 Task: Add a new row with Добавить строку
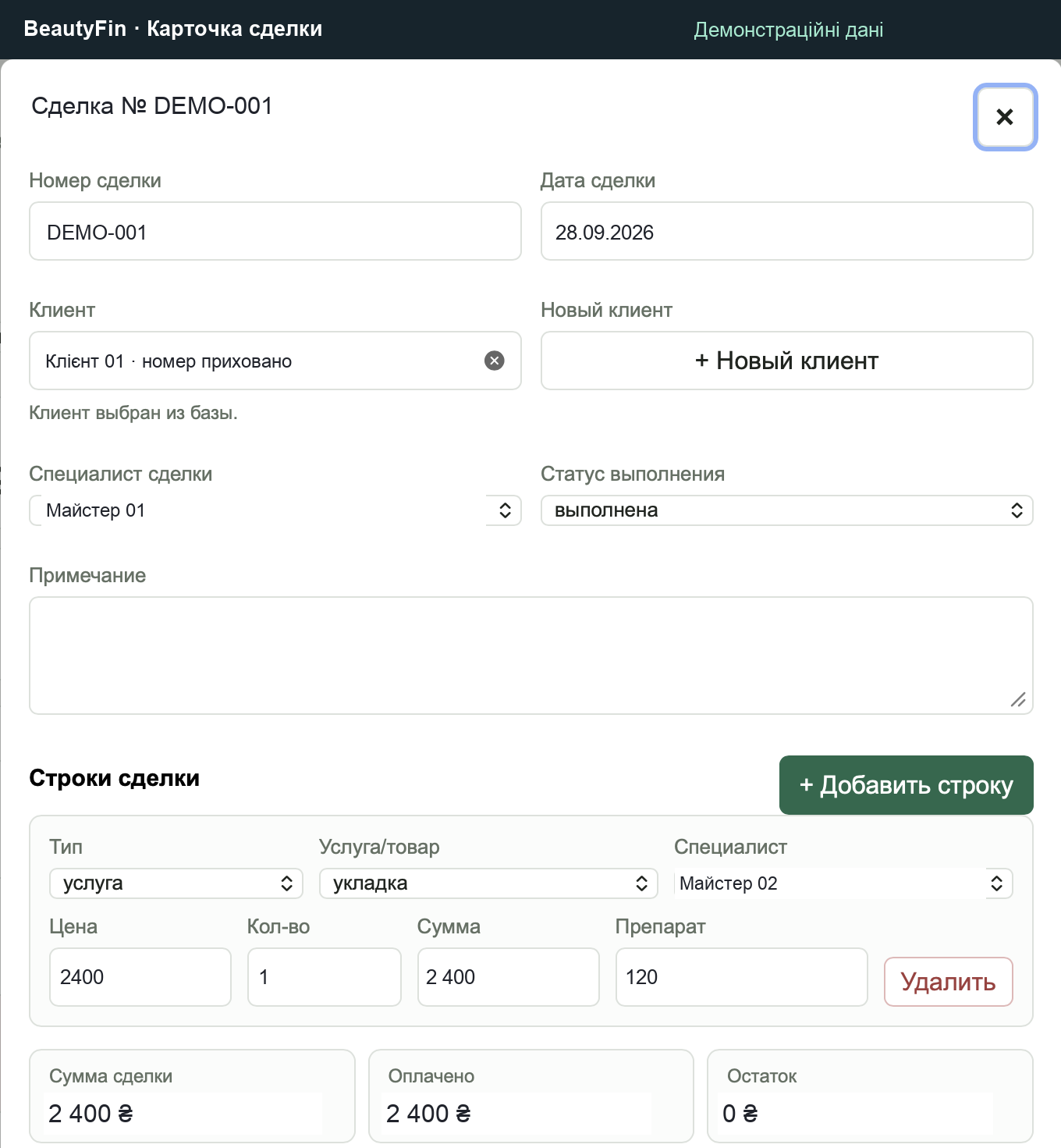[907, 785]
